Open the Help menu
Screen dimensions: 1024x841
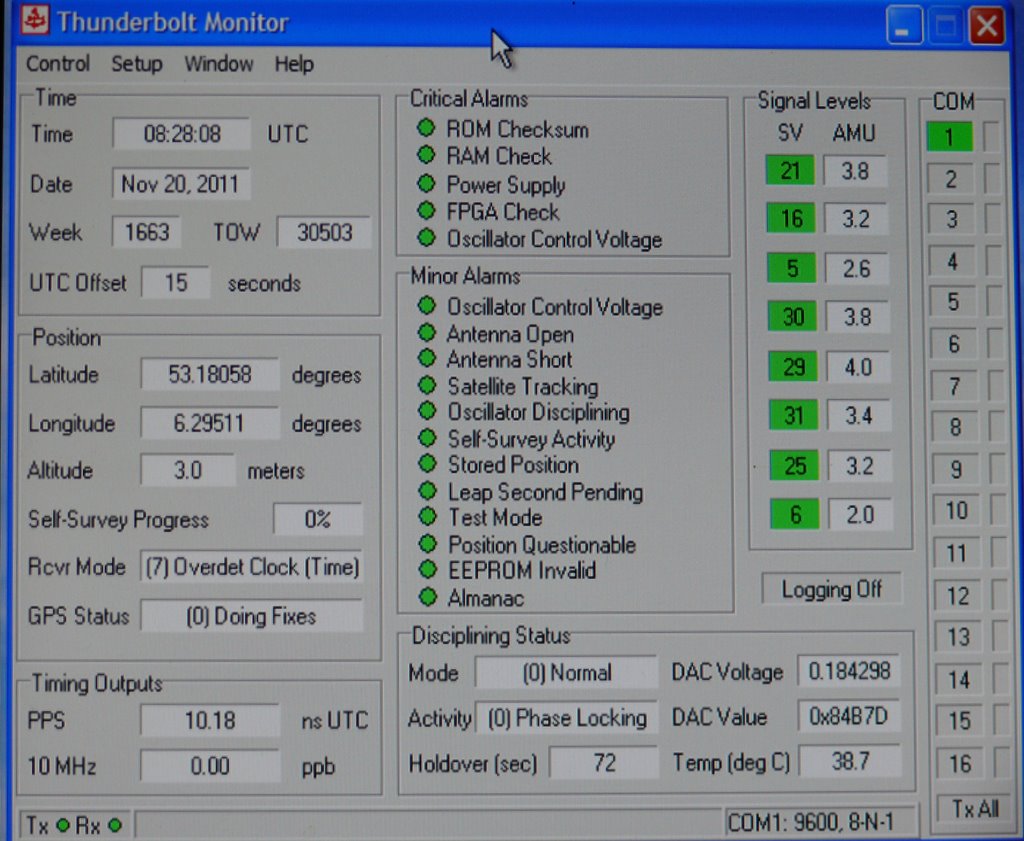click(294, 64)
